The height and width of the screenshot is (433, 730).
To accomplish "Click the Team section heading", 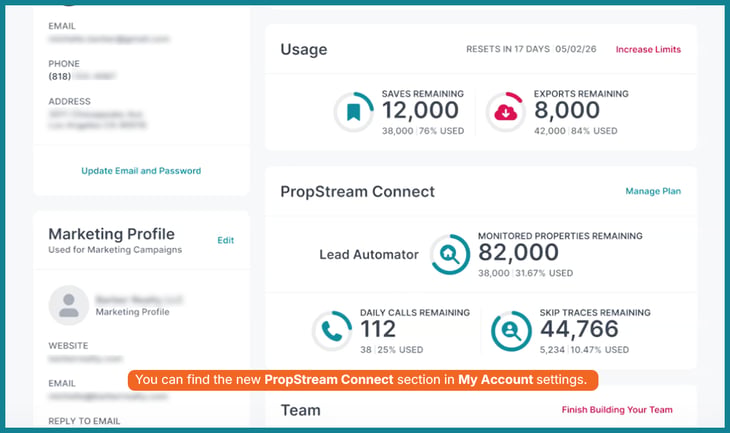I will pyautogui.click(x=300, y=410).
